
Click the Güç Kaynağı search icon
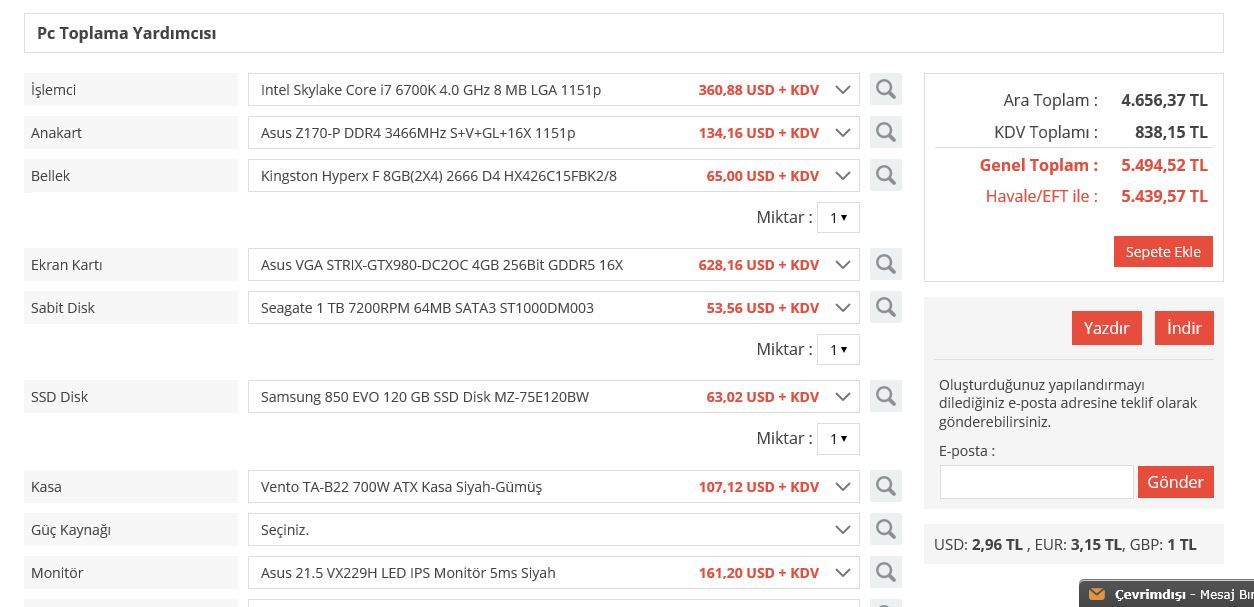(x=885, y=530)
